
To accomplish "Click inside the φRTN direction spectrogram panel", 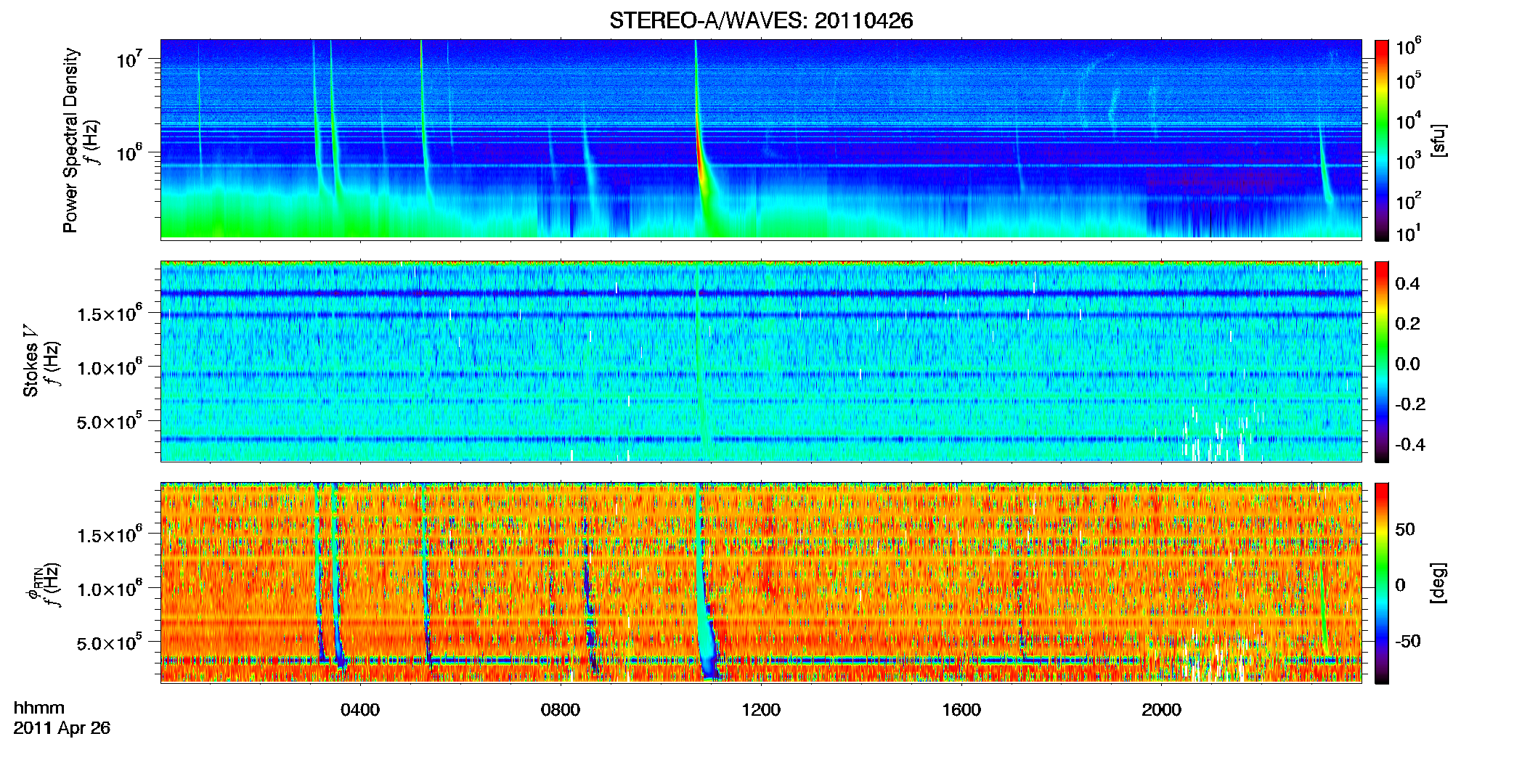I will point(761,582).
